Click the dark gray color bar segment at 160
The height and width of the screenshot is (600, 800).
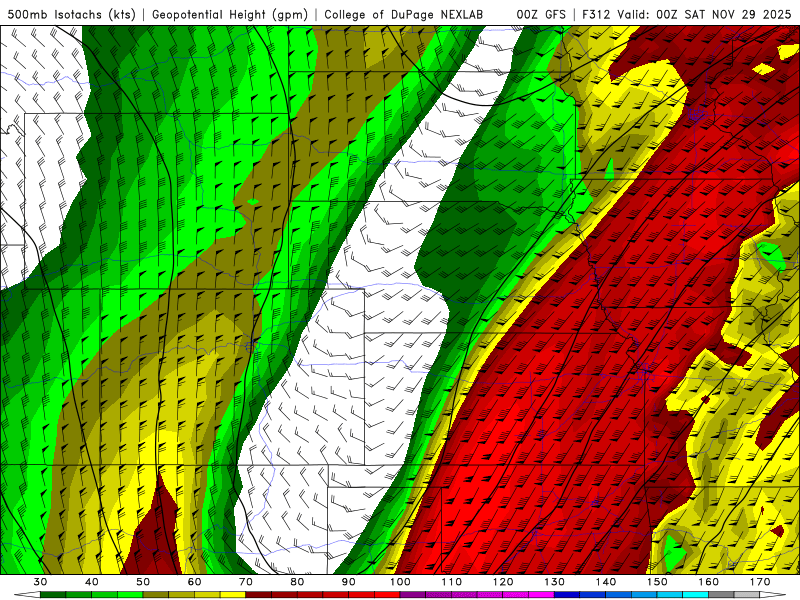tap(721, 595)
